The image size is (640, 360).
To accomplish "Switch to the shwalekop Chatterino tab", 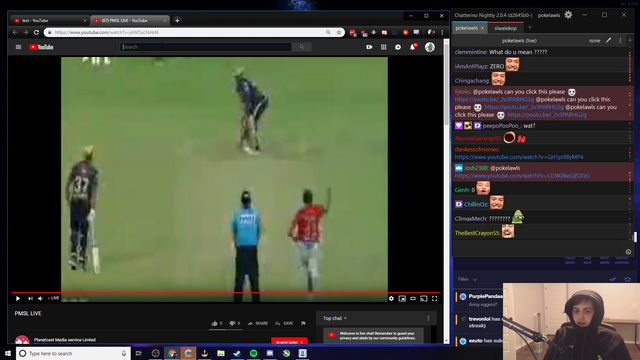I will click(505, 28).
